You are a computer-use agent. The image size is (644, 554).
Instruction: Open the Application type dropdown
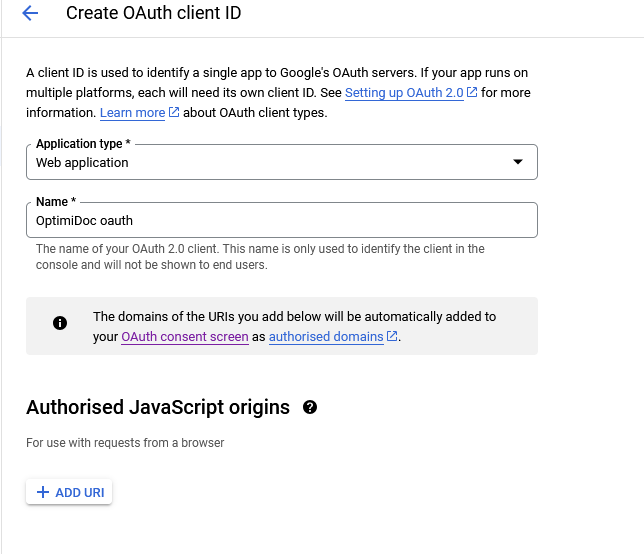[x=282, y=162]
